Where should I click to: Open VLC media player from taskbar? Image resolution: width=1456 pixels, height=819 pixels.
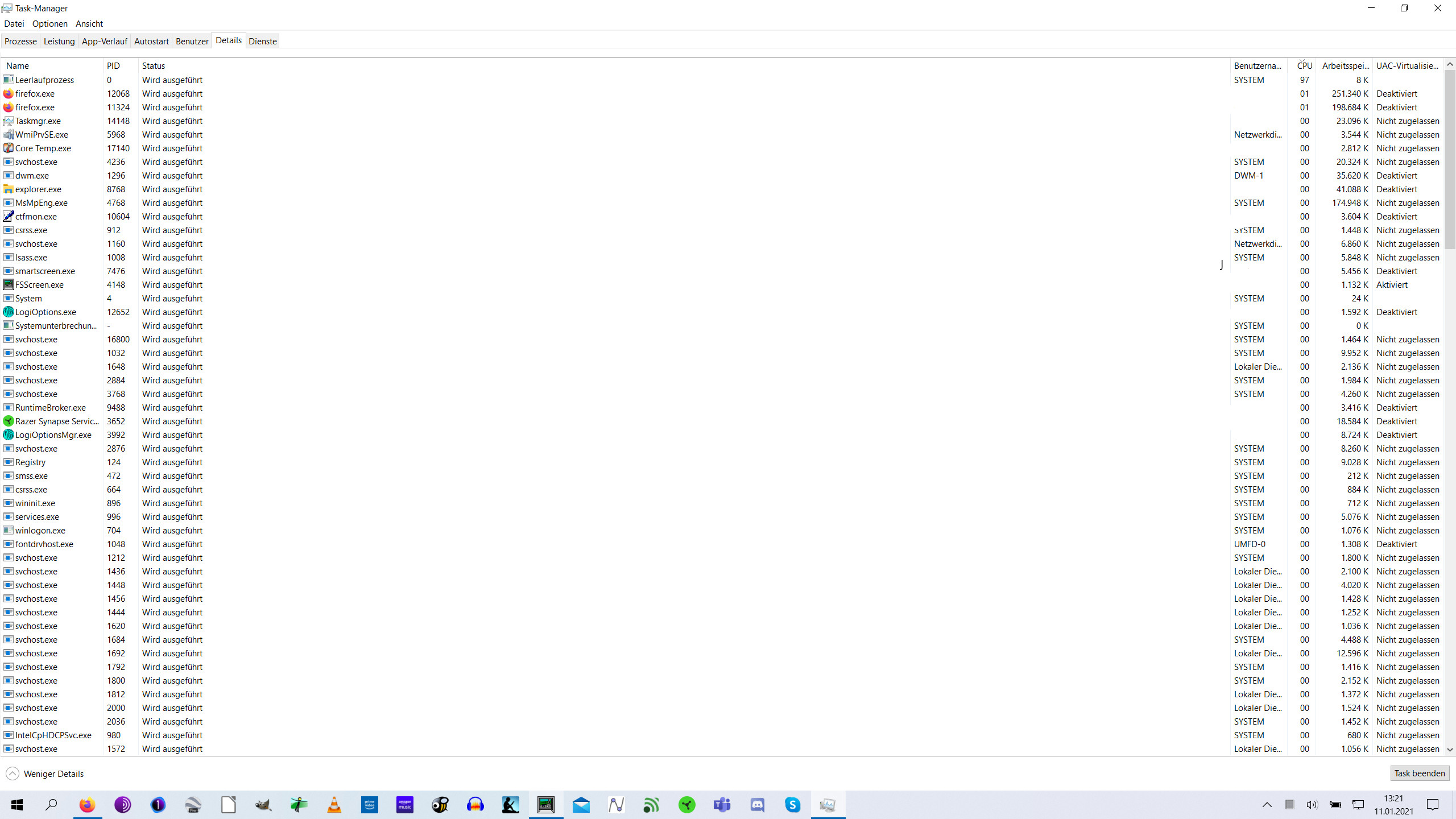tap(334, 805)
